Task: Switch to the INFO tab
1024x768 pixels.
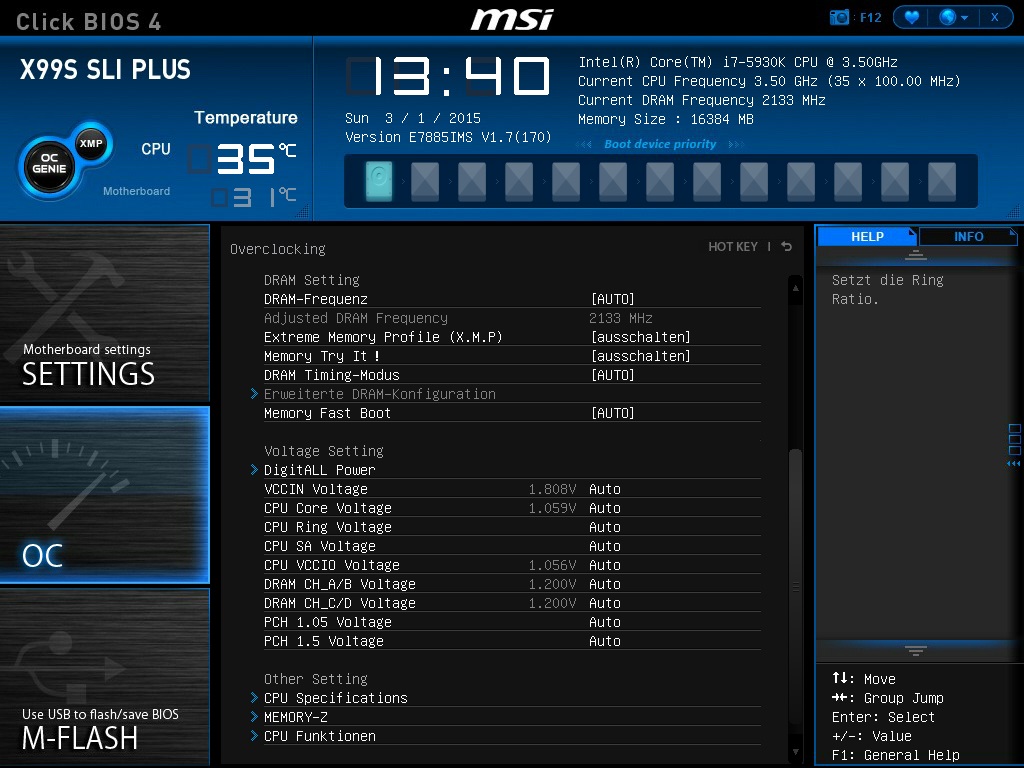Action: click(968, 236)
